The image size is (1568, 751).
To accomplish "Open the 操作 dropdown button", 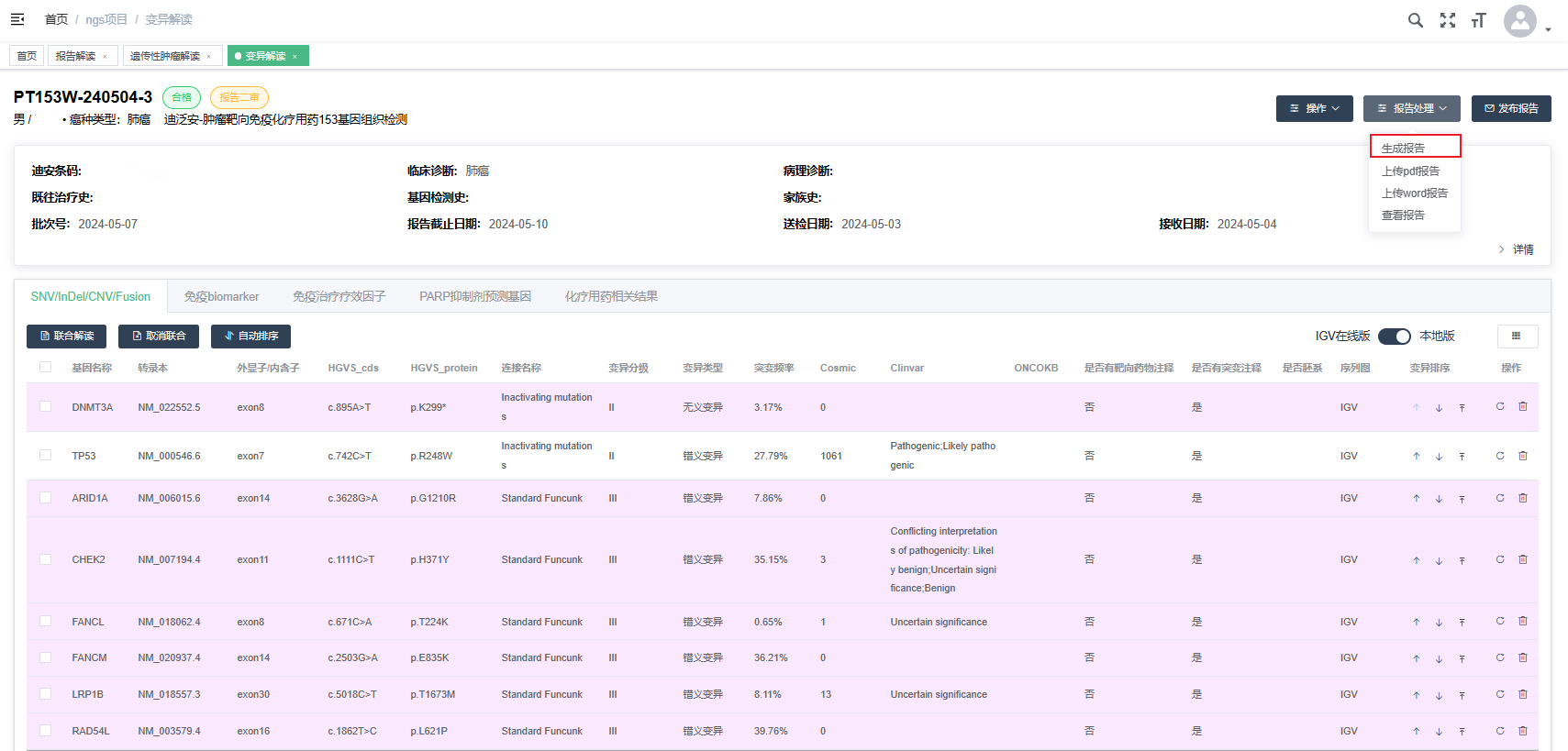I will tap(1314, 108).
